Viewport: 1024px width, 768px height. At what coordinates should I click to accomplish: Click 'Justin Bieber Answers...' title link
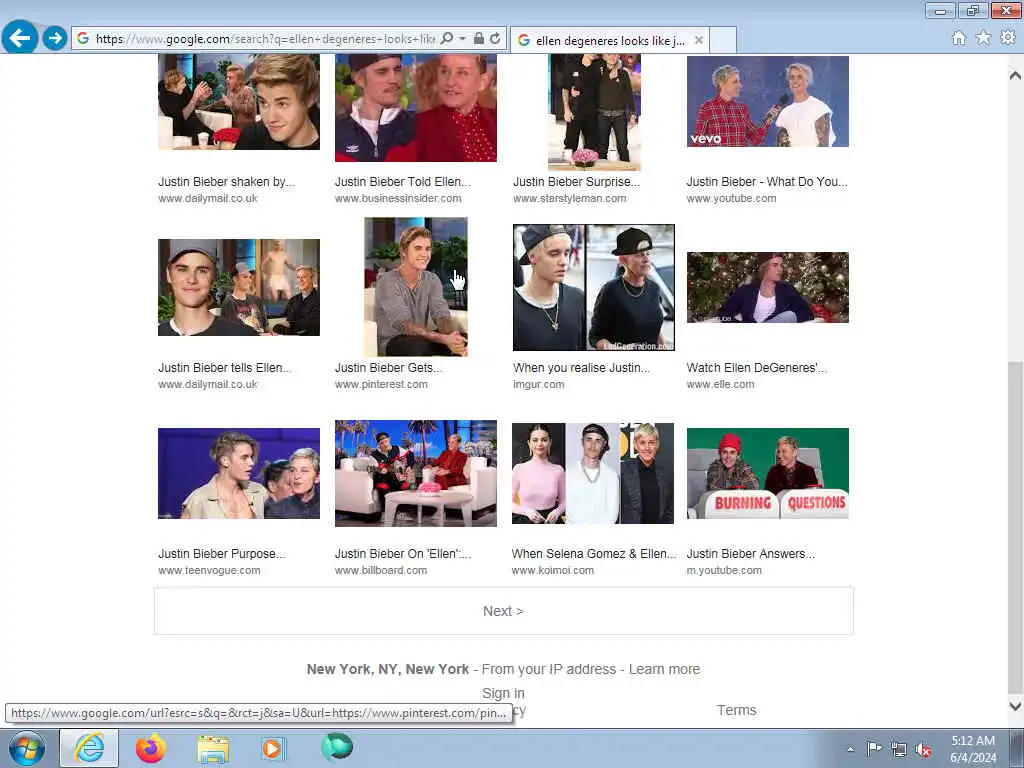point(751,554)
